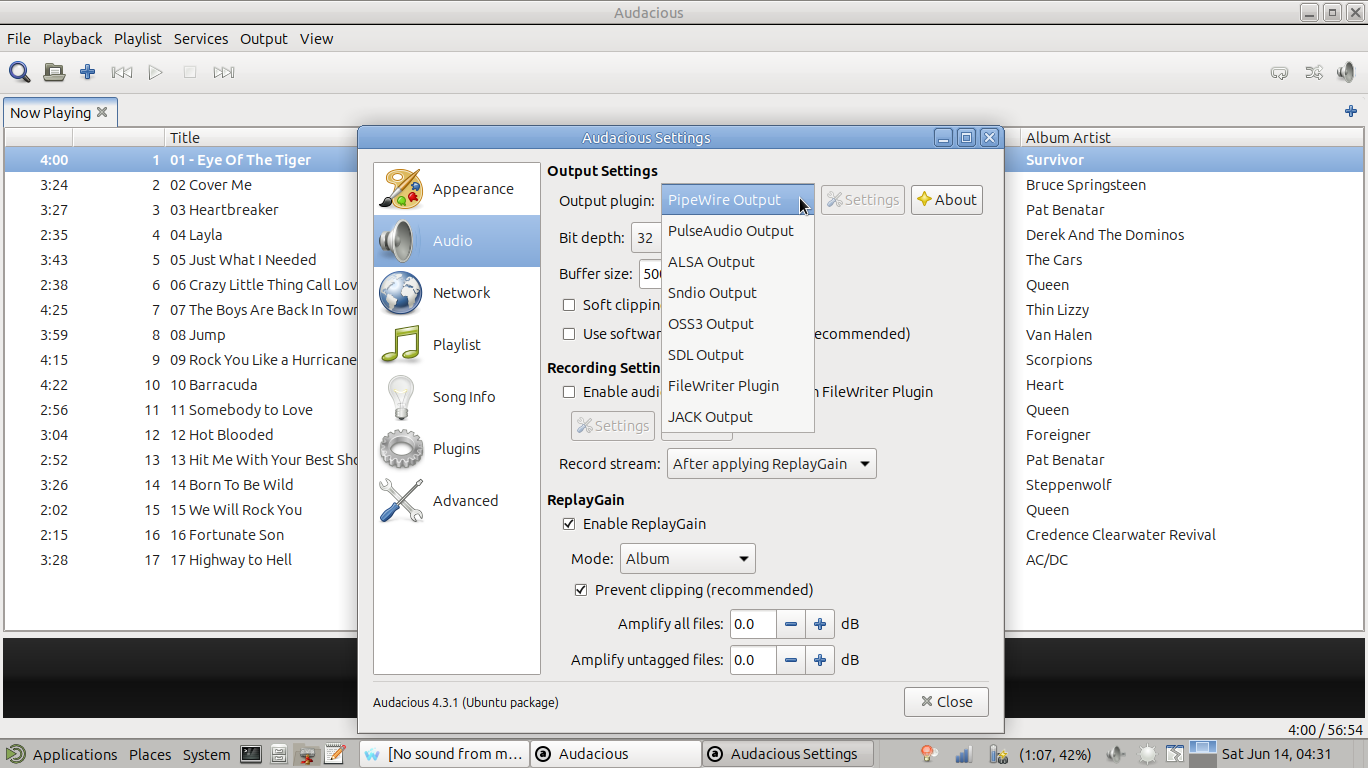Image resolution: width=1368 pixels, height=768 pixels.
Task: Toggle the Shuffle icon in toolbar
Action: (1314, 72)
